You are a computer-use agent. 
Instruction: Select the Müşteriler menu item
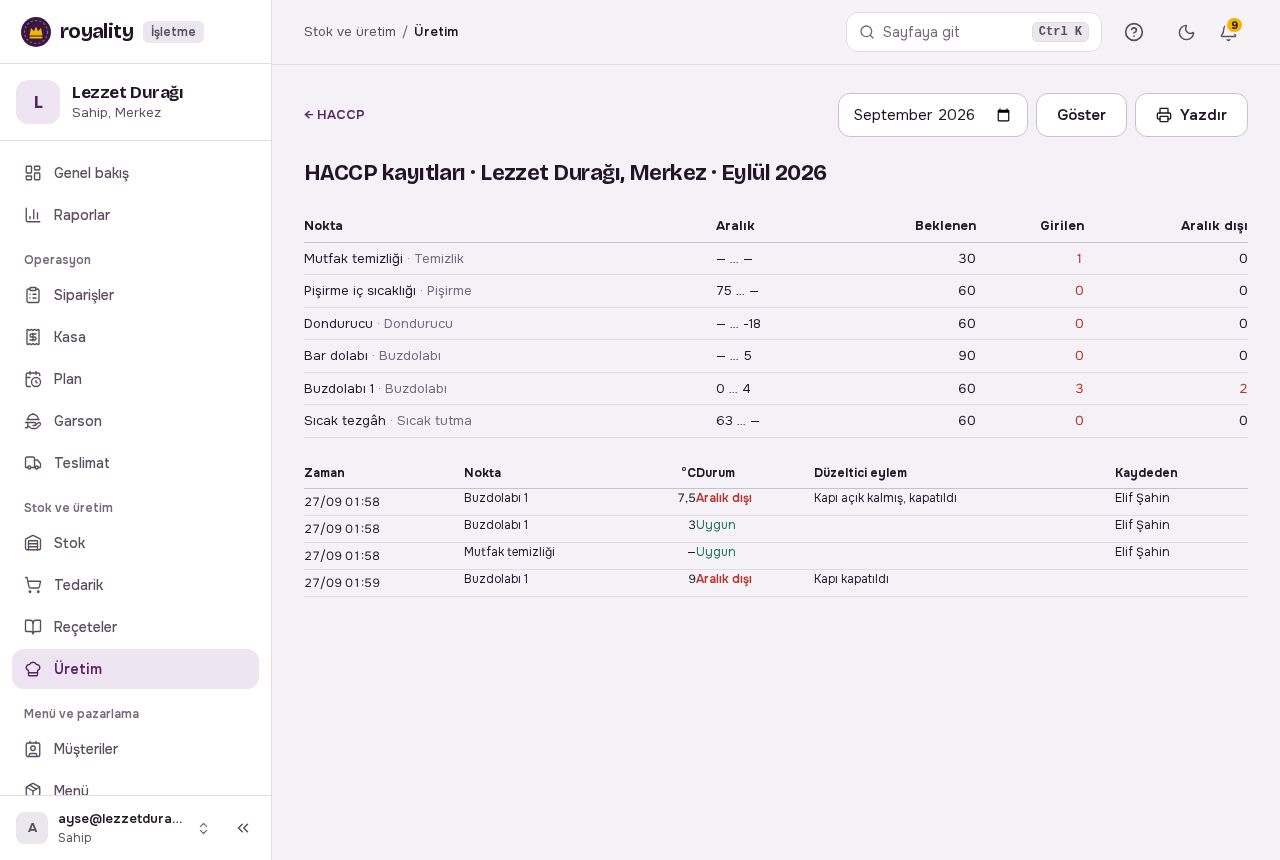click(135, 749)
